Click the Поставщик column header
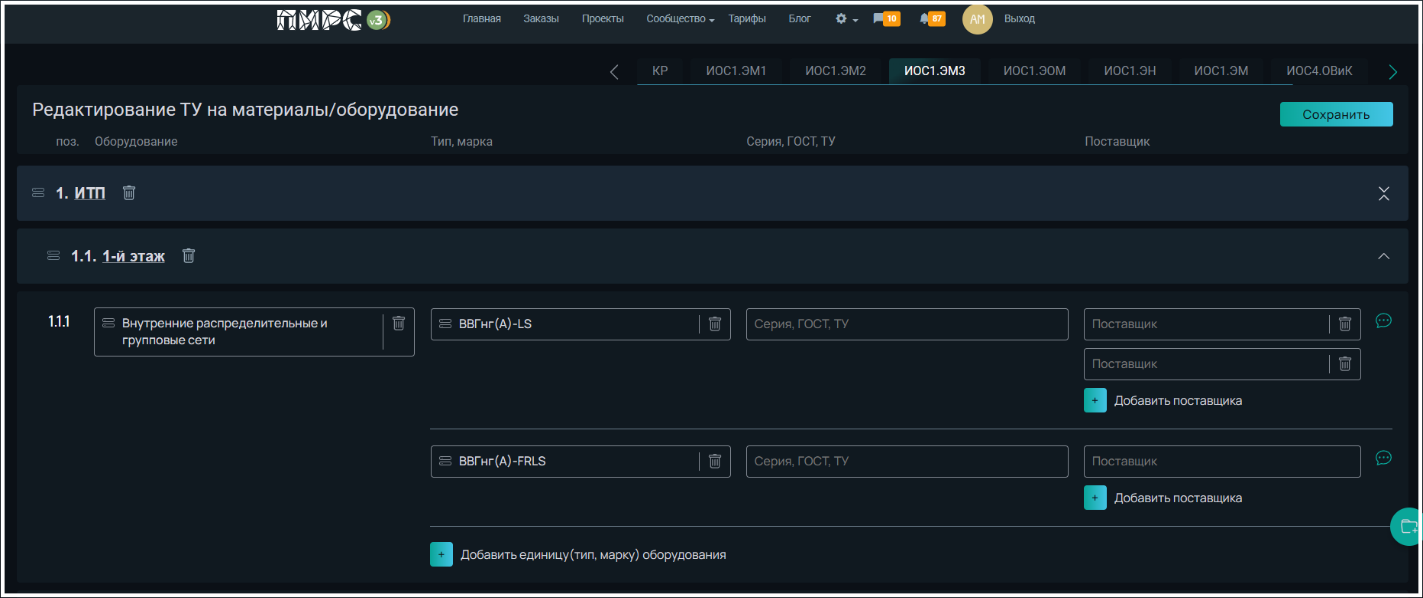 [x=1117, y=142]
